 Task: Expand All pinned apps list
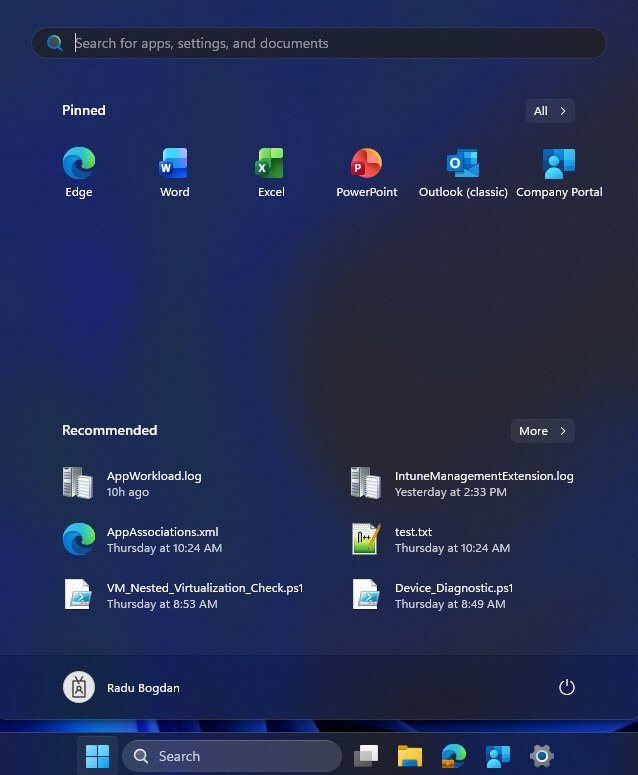tap(550, 111)
